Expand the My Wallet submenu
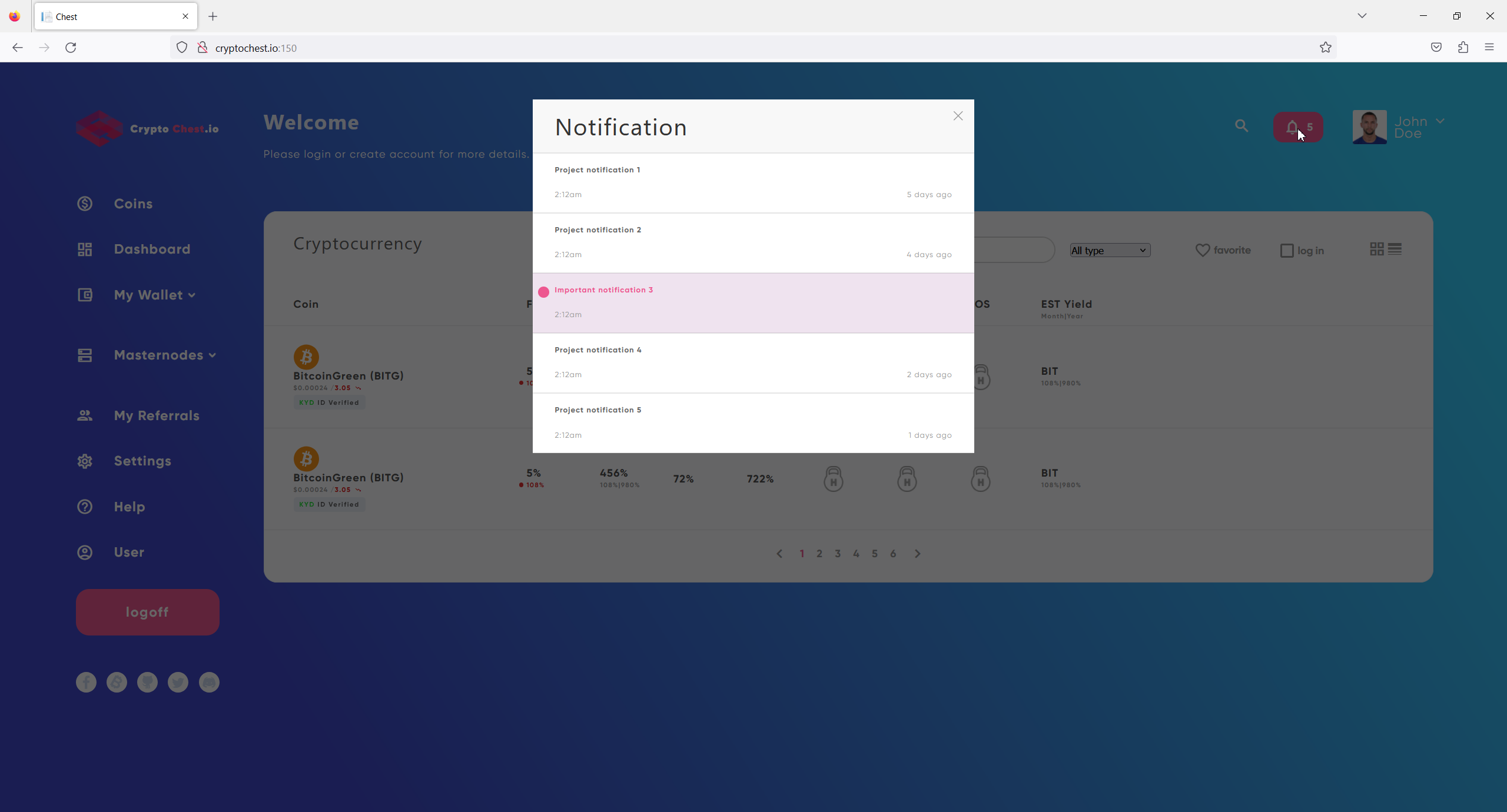The height and width of the screenshot is (812, 1507). coord(154,295)
